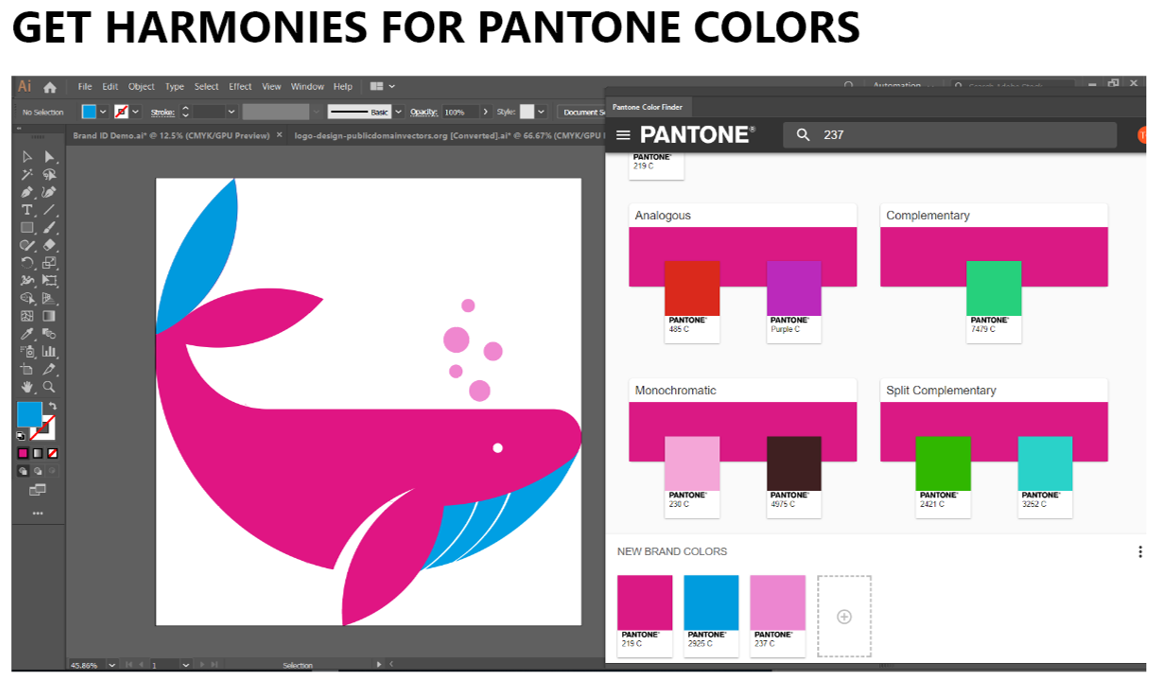Viewport: 1160px width, 686px height.
Task: Select the Free Transform tool
Action: [x=50, y=280]
